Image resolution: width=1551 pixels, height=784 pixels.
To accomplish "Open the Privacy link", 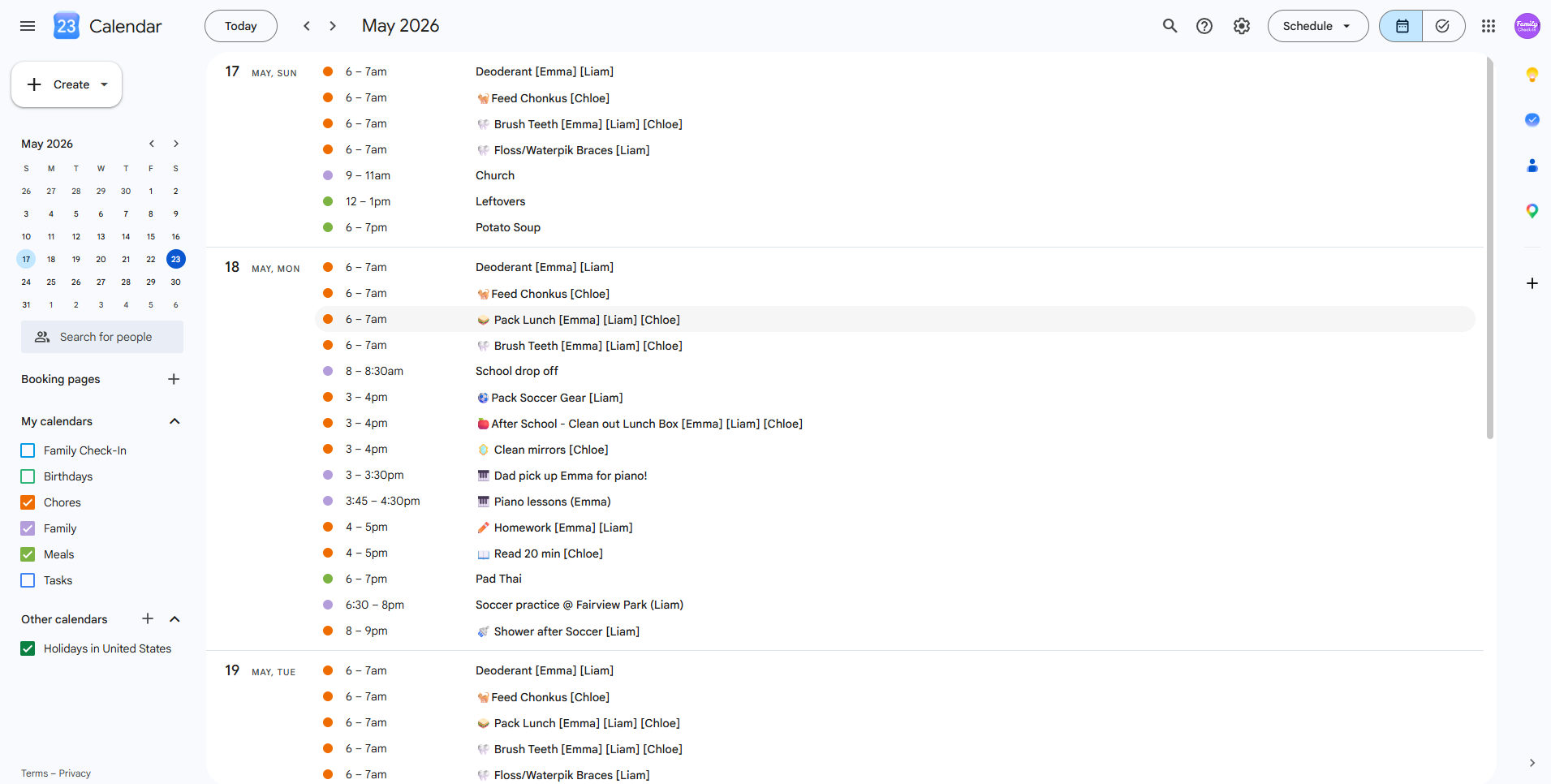I will (75, 773).
